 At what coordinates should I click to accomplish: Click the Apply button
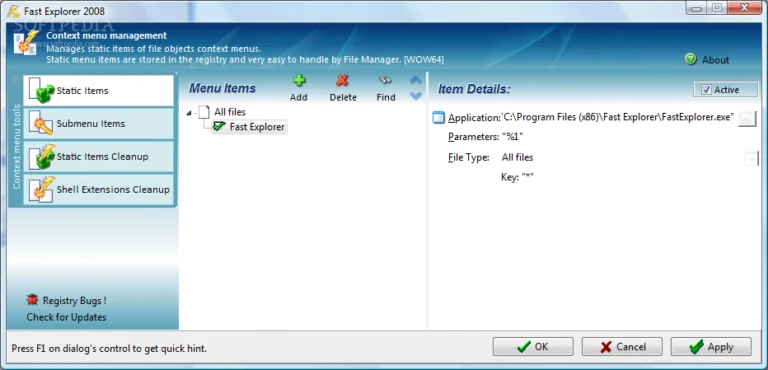pos(711,347)
